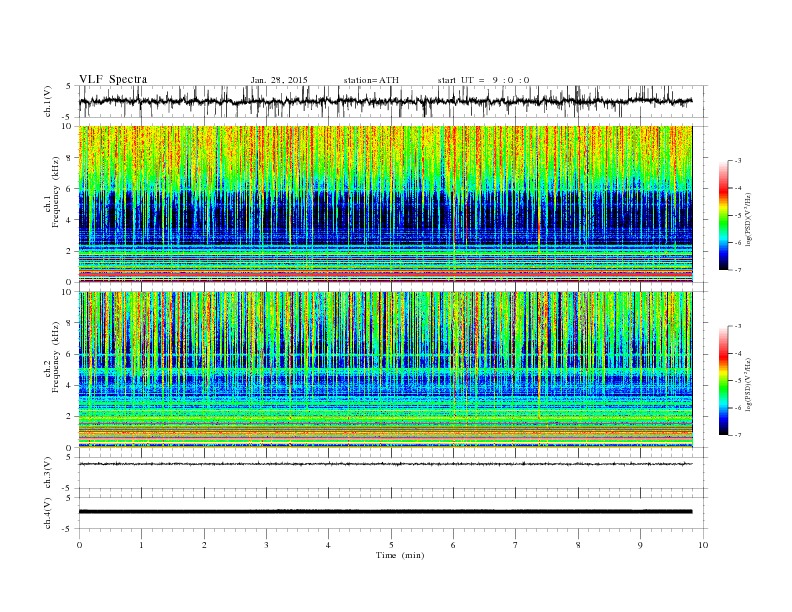Click time axis tick label "10"
792x612 pixels.
[x=703, y=545]
